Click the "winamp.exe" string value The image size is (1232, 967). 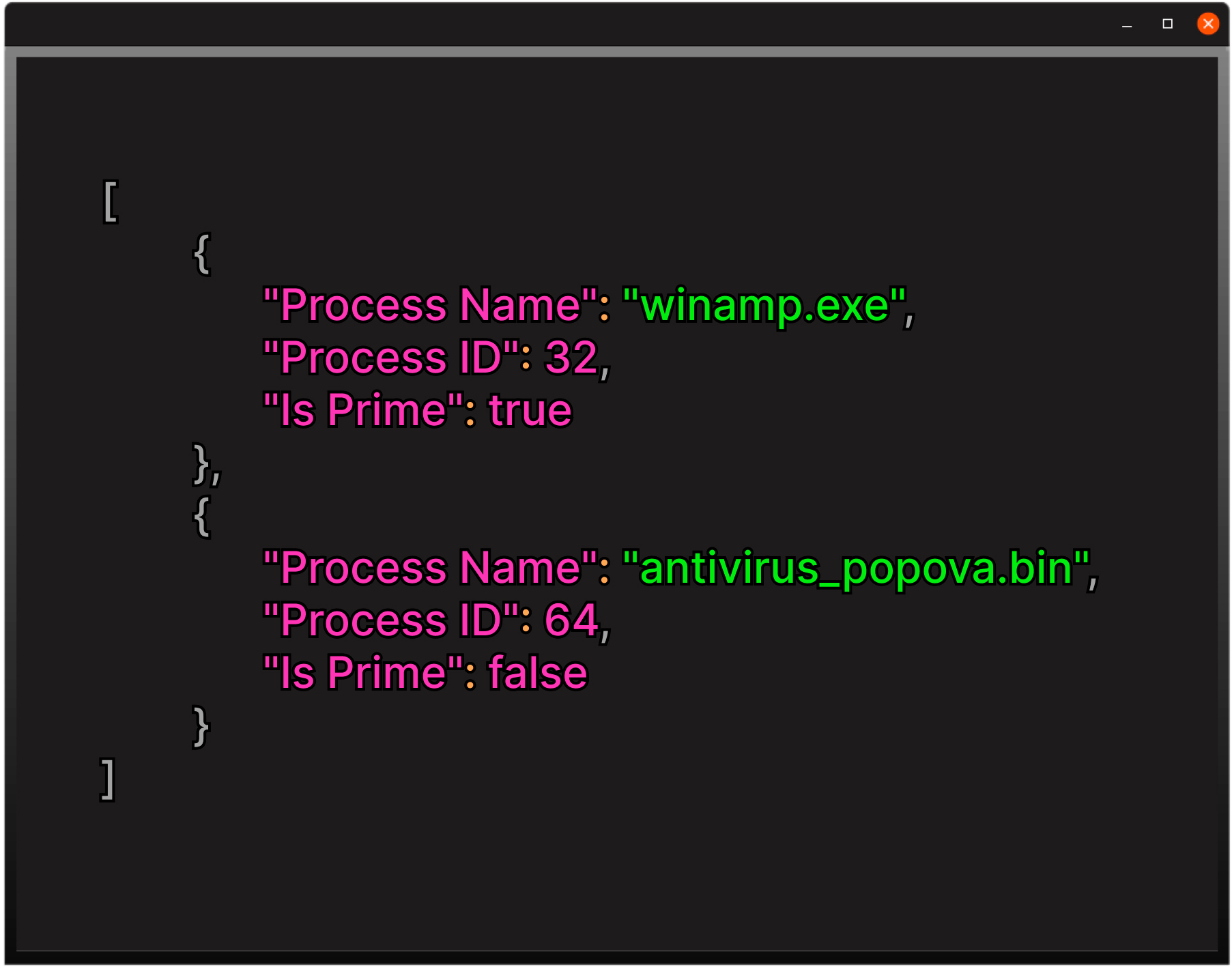(764, 305)
